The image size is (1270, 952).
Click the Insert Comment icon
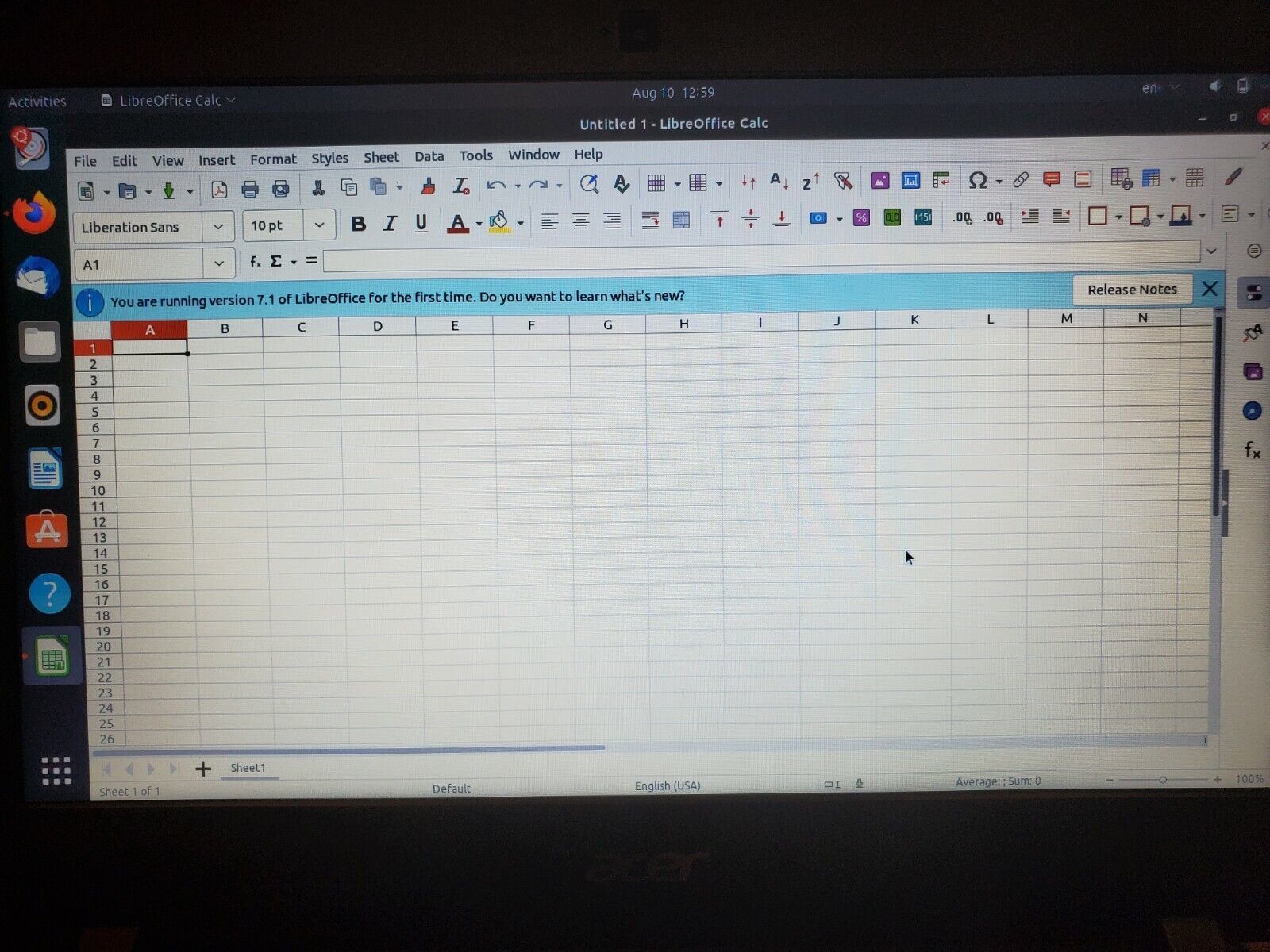1052,179
